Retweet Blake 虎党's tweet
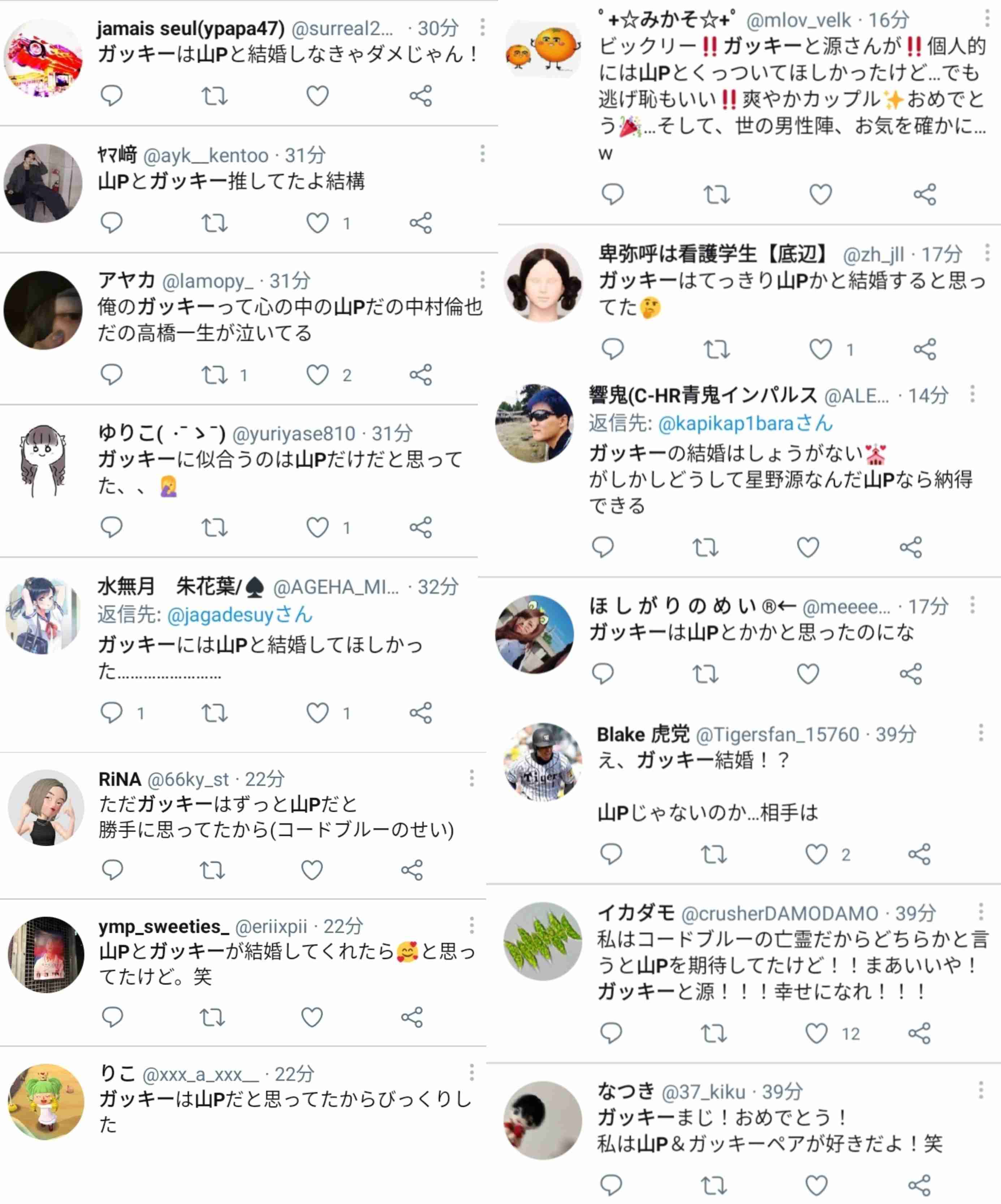This screenshot has height=1204, width=1001. tap(714, 854)
